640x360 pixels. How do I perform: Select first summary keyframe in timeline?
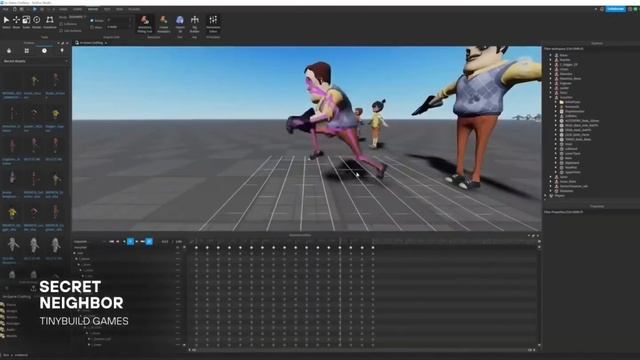(x=196, y=248)
